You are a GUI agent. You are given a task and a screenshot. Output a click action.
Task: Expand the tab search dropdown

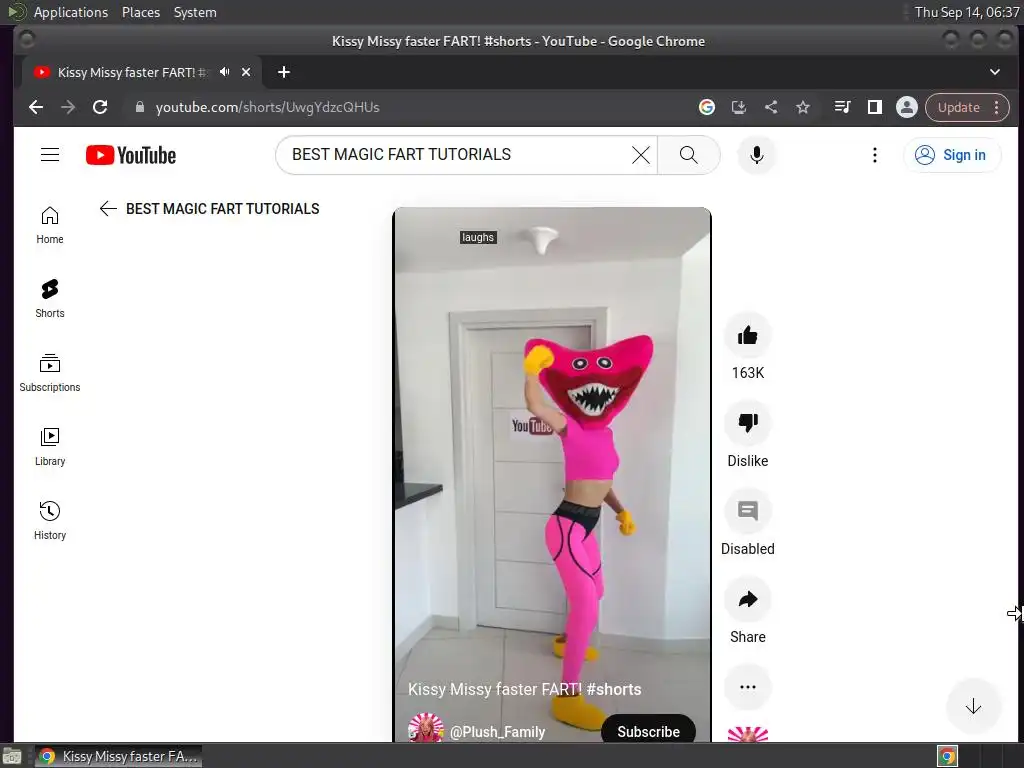pyautogui.click(x=995, y=72)
